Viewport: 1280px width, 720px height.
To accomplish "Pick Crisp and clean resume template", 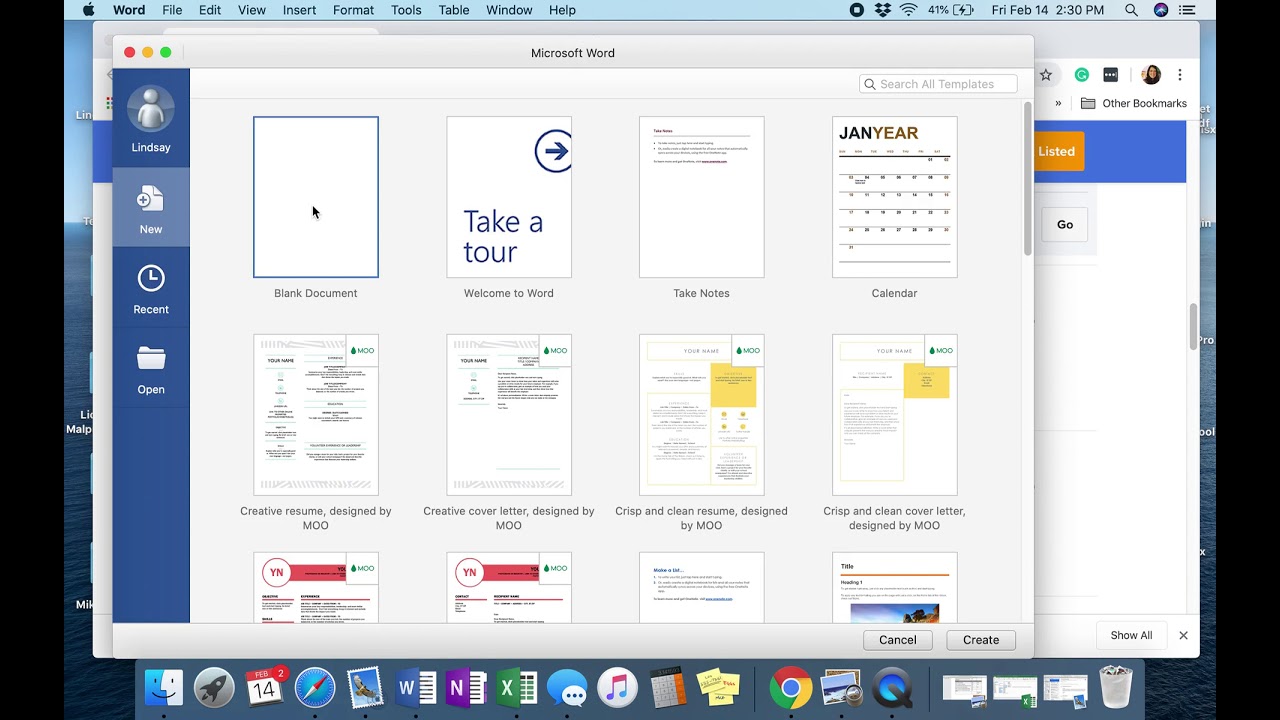I will 702,415.
